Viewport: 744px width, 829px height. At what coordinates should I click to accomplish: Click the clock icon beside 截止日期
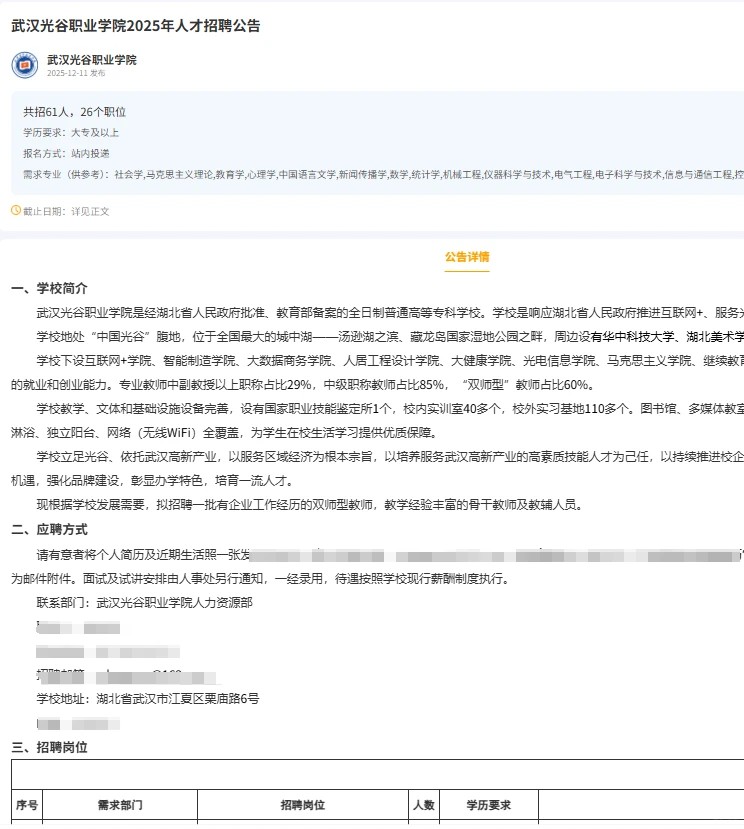16,210
